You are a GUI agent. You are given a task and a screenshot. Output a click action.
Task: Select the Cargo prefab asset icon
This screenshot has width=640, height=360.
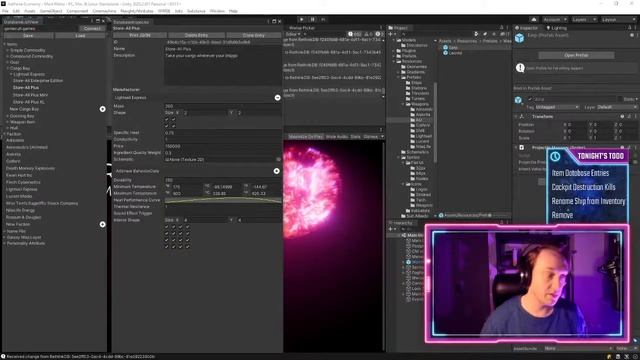445,47
